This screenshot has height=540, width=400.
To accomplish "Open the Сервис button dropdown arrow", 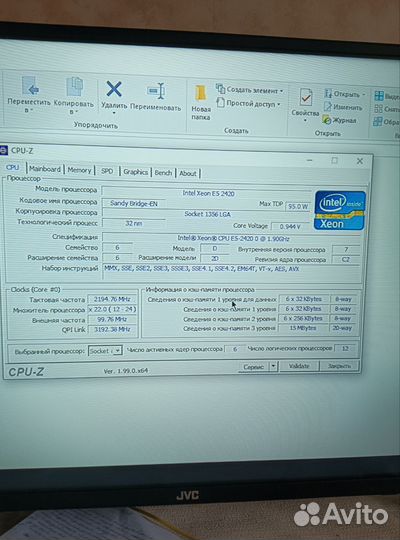I will [x=273, y=366].
